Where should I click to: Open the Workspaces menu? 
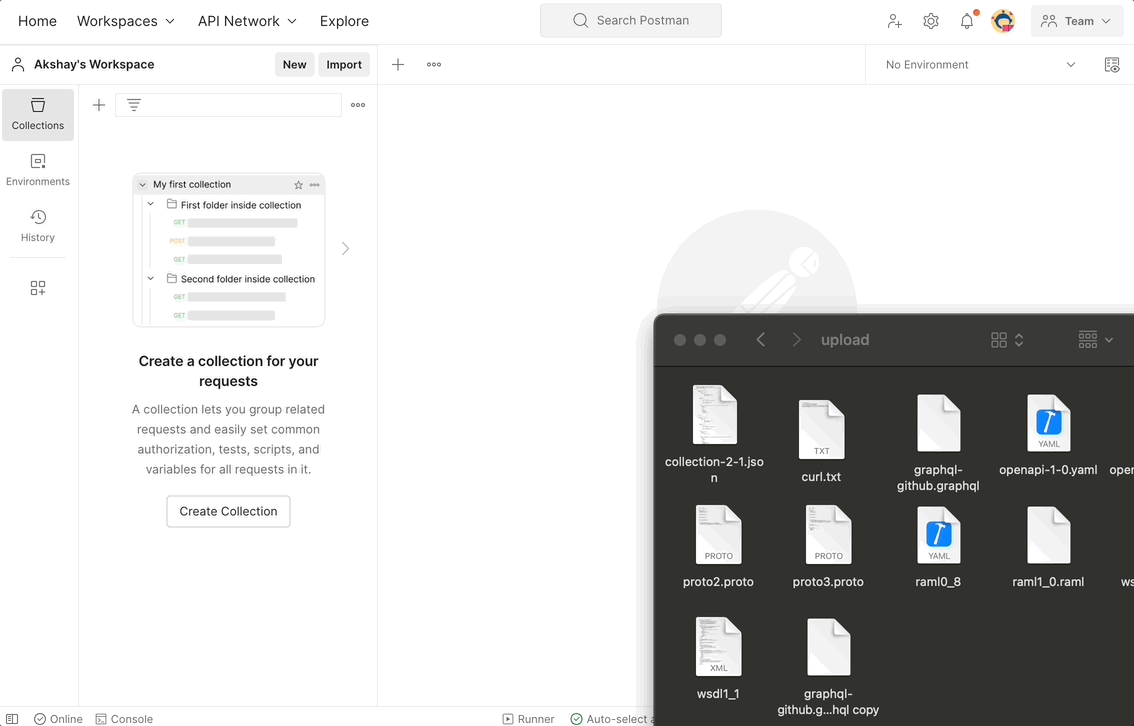click(x=126, y=20)
